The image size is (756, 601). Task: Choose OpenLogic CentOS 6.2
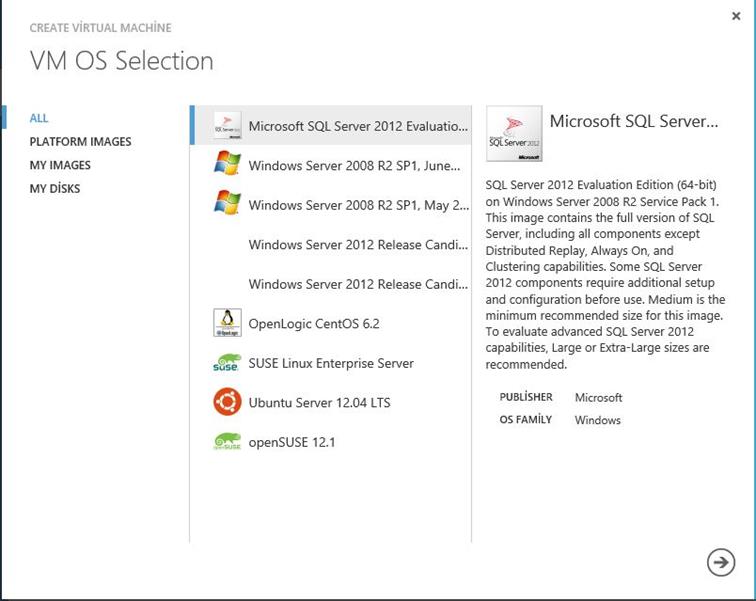[332, 323]
